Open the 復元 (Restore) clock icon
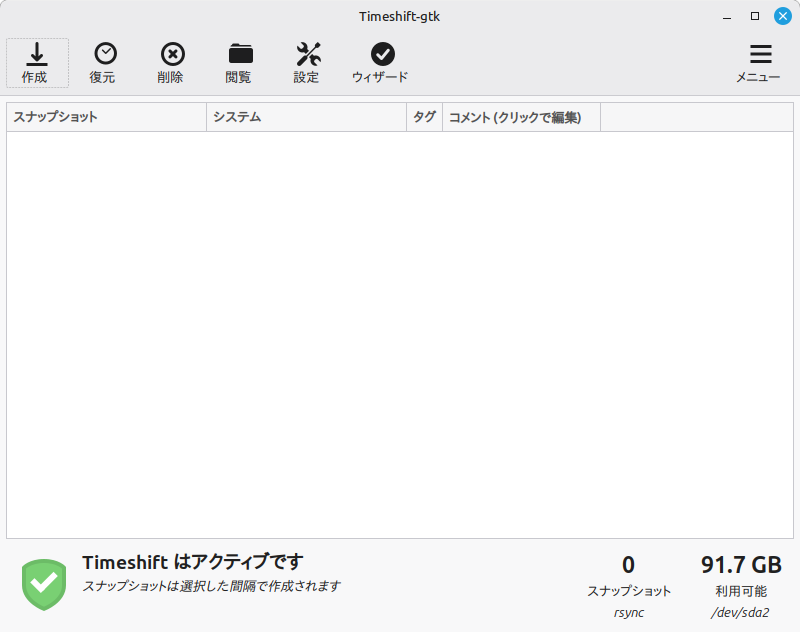Image resolution: width=800 pixels, height=632 pixels. pos(105,55)
